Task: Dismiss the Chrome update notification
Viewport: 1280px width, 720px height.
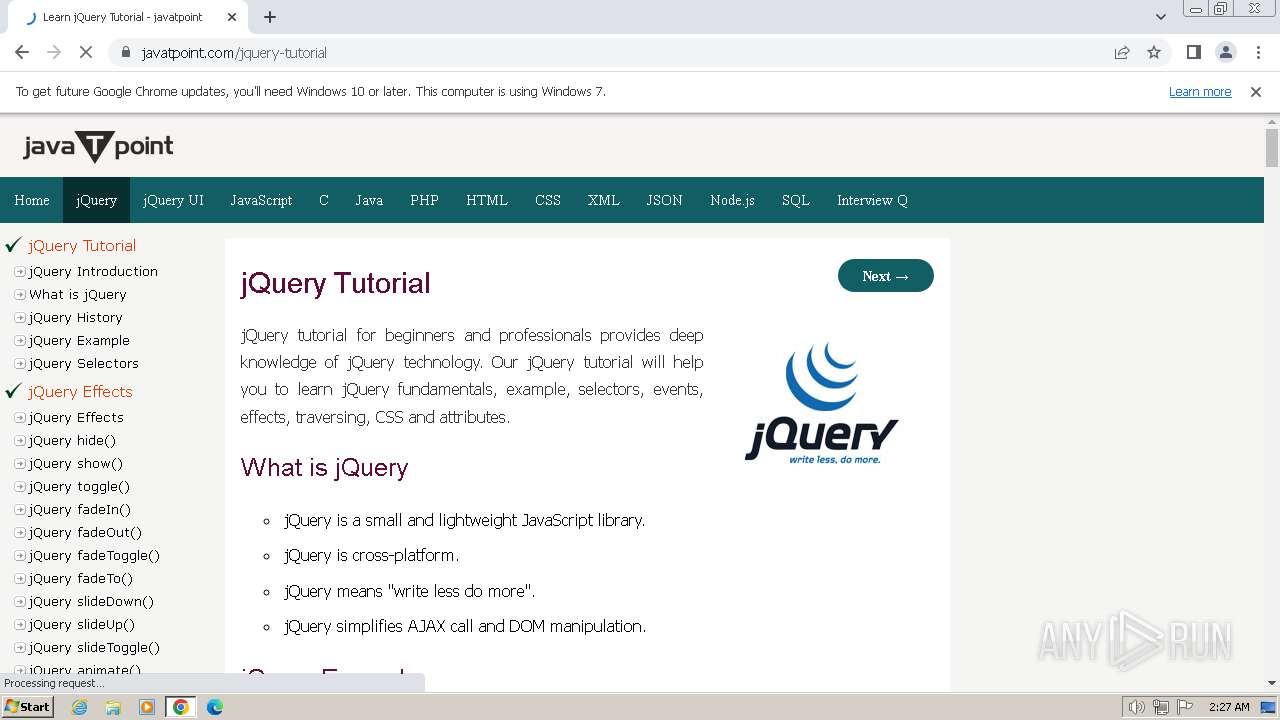Action: (1256, 91)
